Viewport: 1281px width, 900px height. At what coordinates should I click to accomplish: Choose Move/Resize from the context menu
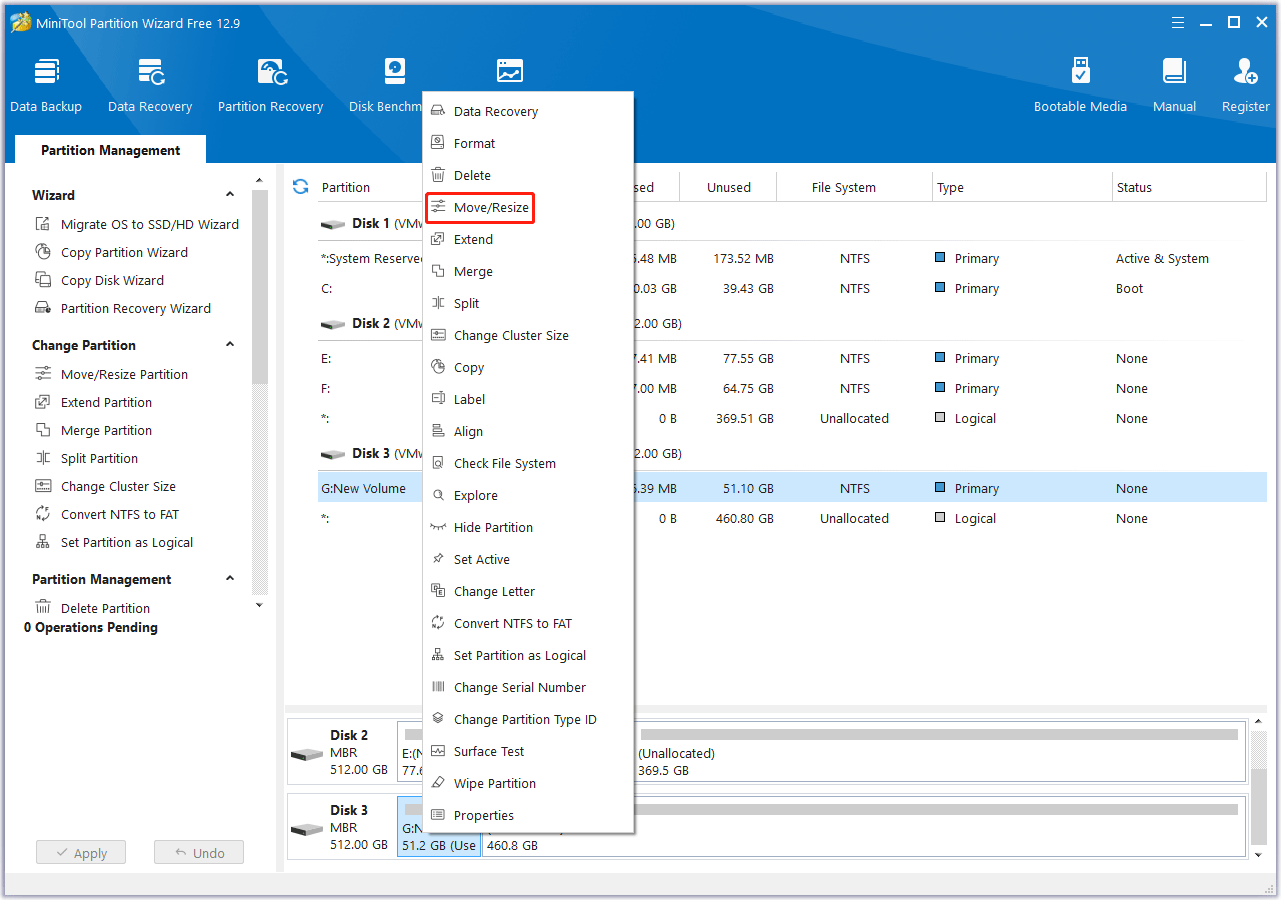click(x=480, y=207)
